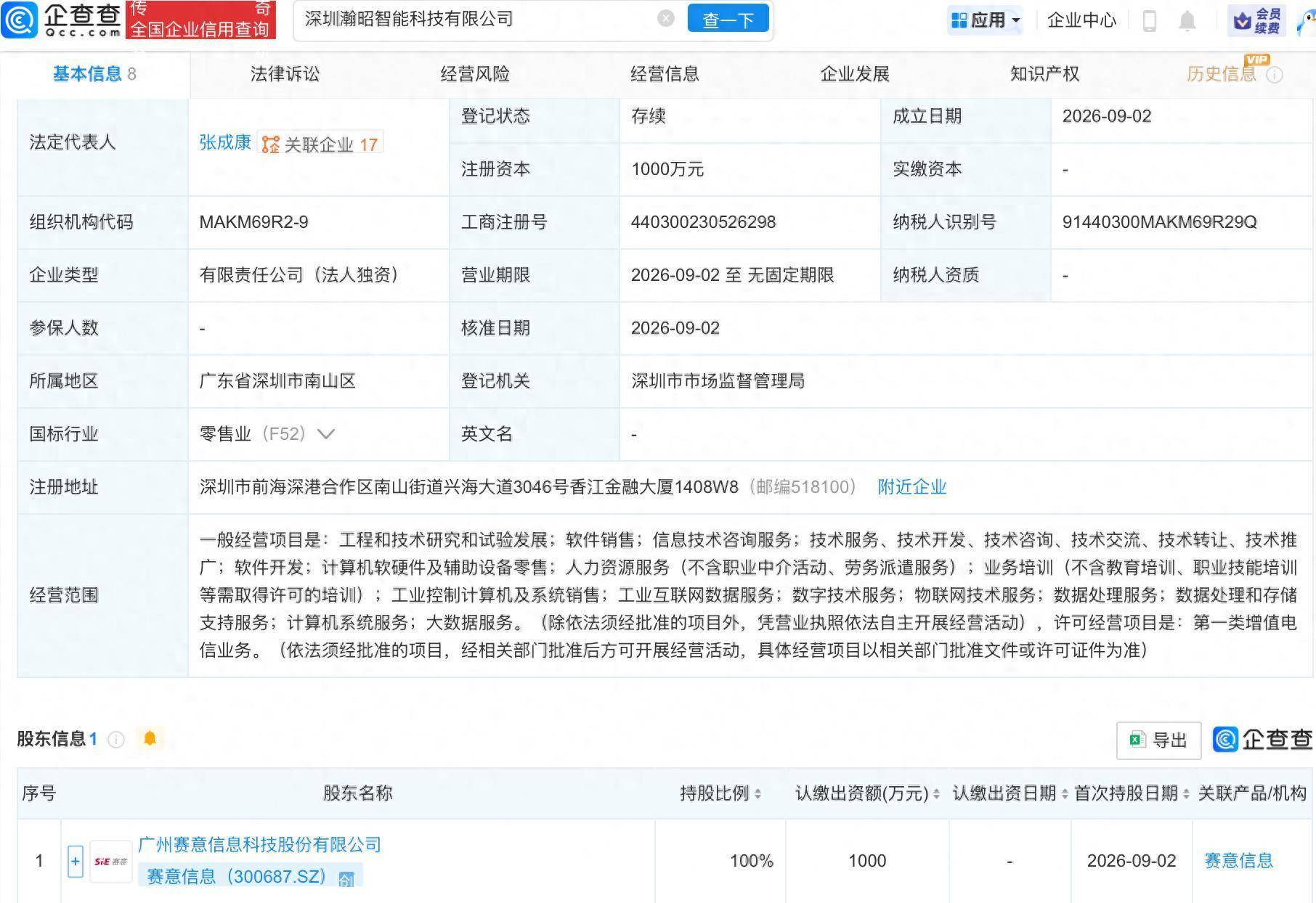Click the Qcc logo icon
Viewport: 1316px width, 903px height.
(20, 20)
